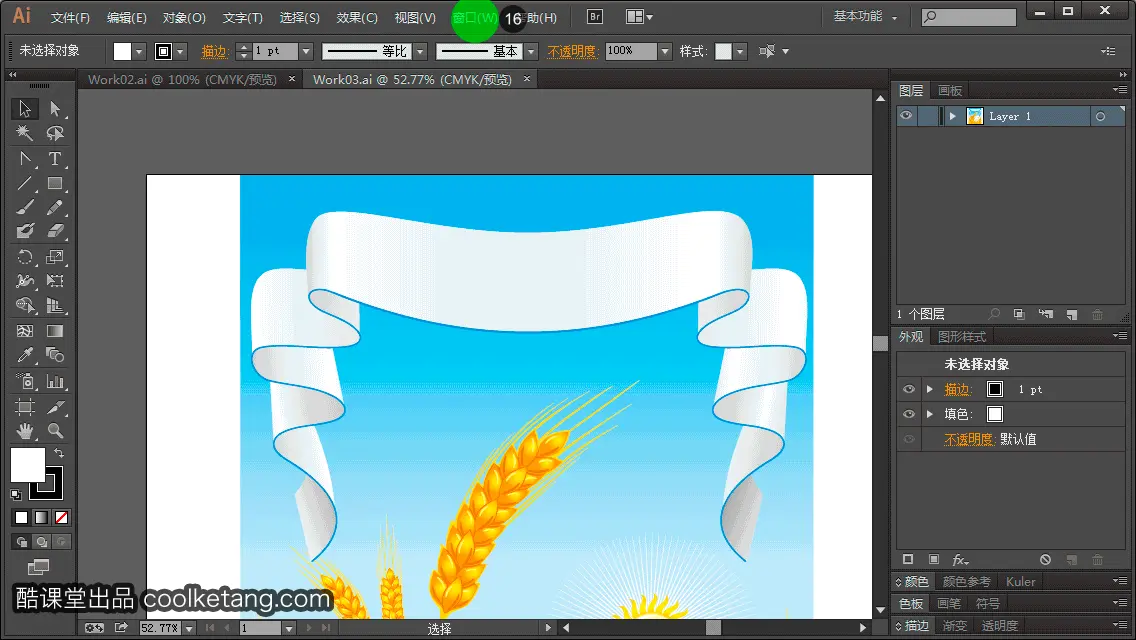1136x640 pixels.
Task: Switch to Work02.ai document tab
Action: 183,80
